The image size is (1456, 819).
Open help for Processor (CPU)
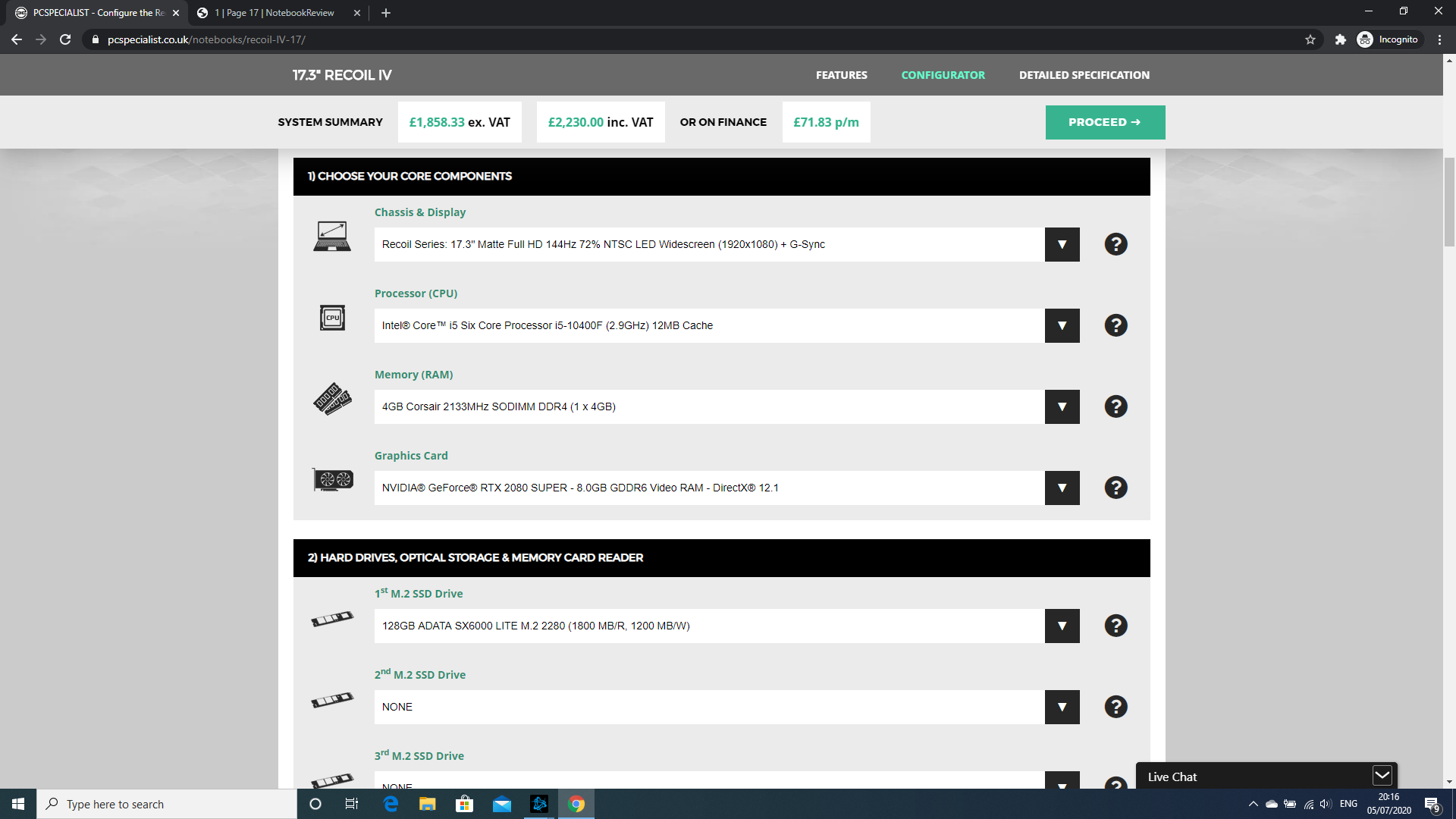1116,325
